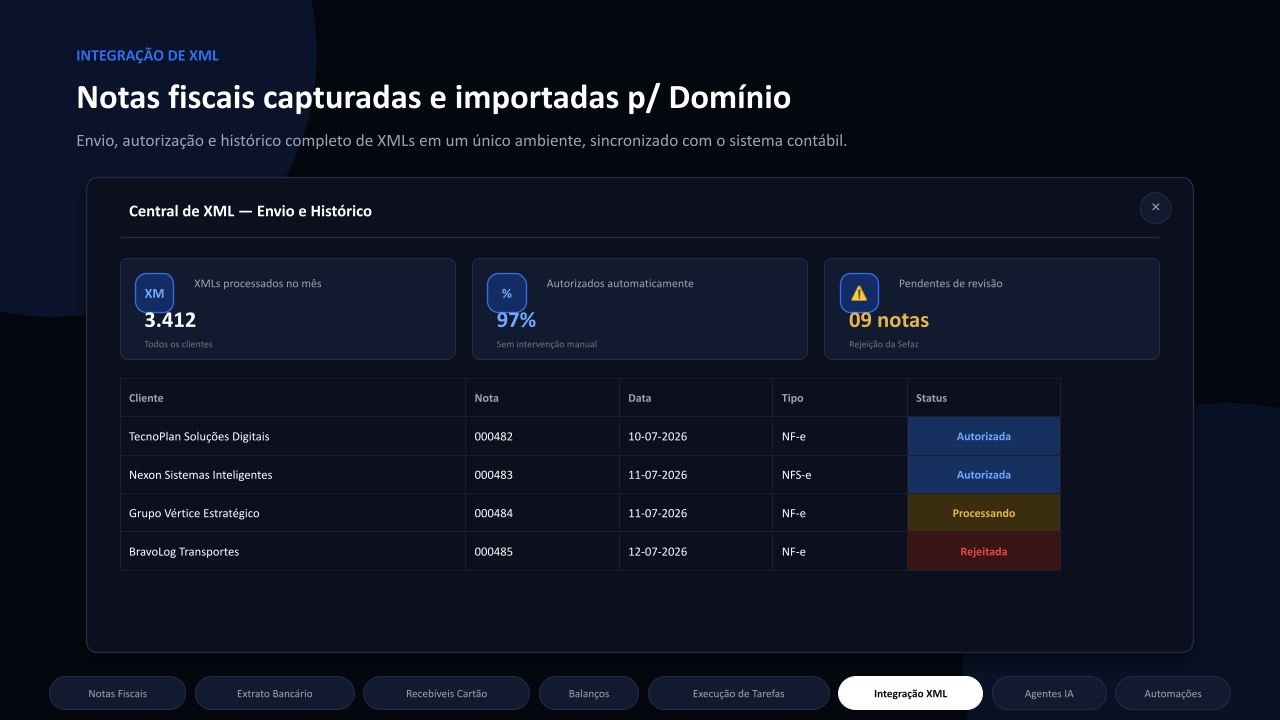The width and height of the screenshot is (1280, 720).
Task: Click the 3.412 processed XMLs value
Action: 170,320
